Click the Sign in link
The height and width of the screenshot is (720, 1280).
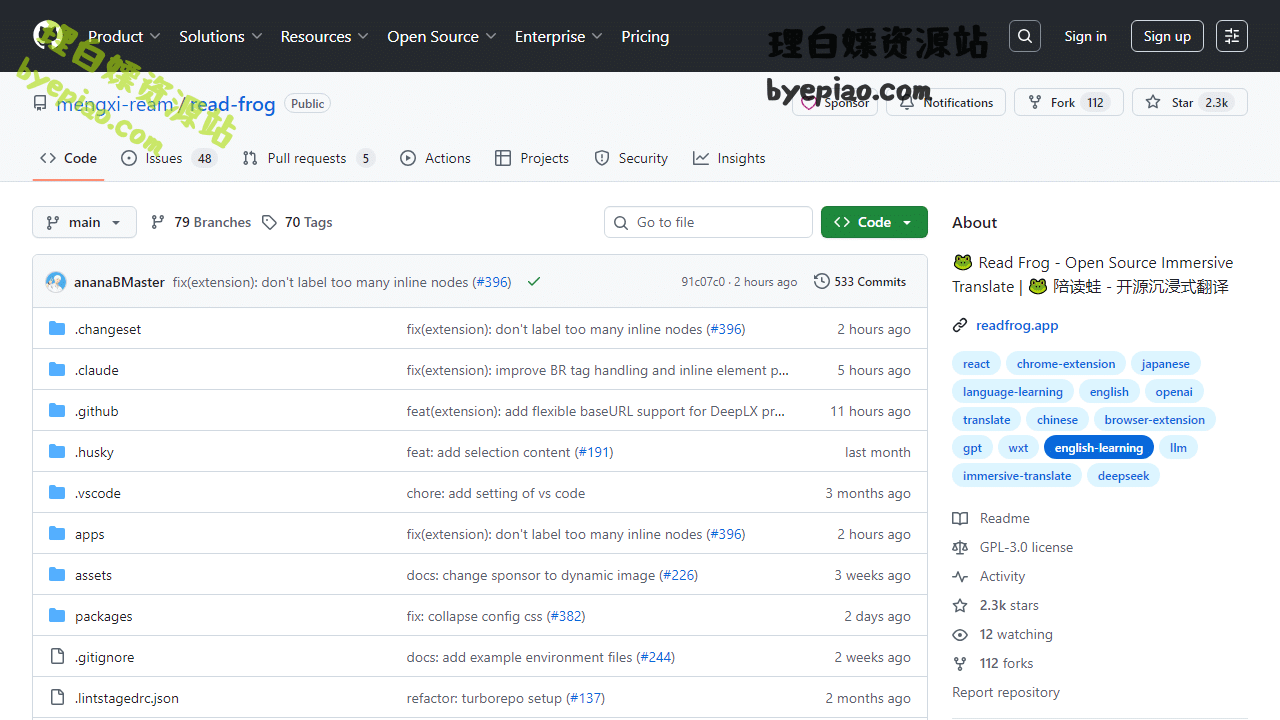point(1085,36)
